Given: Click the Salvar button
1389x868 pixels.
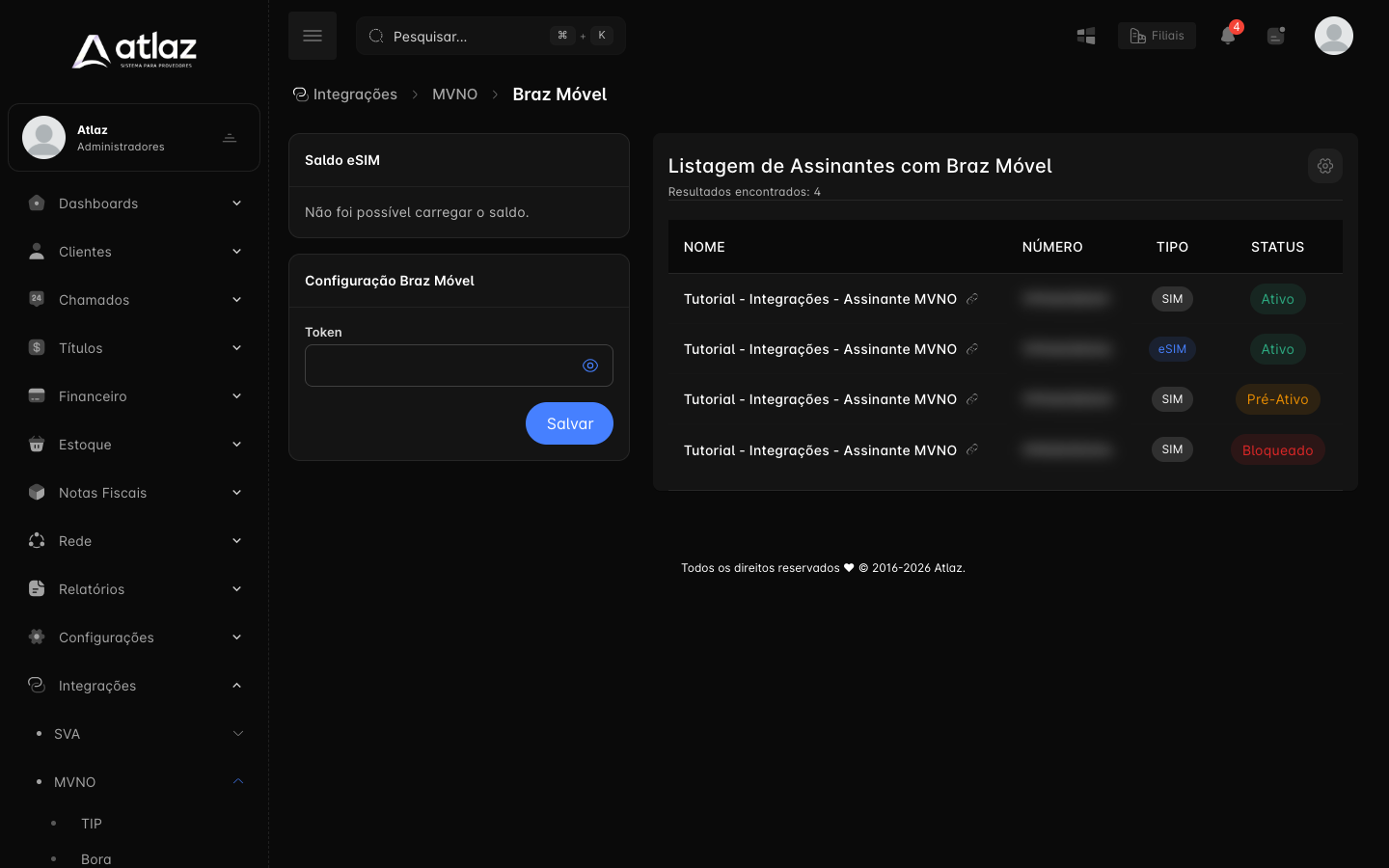Looking at the screenshot, I should point(569,423).
